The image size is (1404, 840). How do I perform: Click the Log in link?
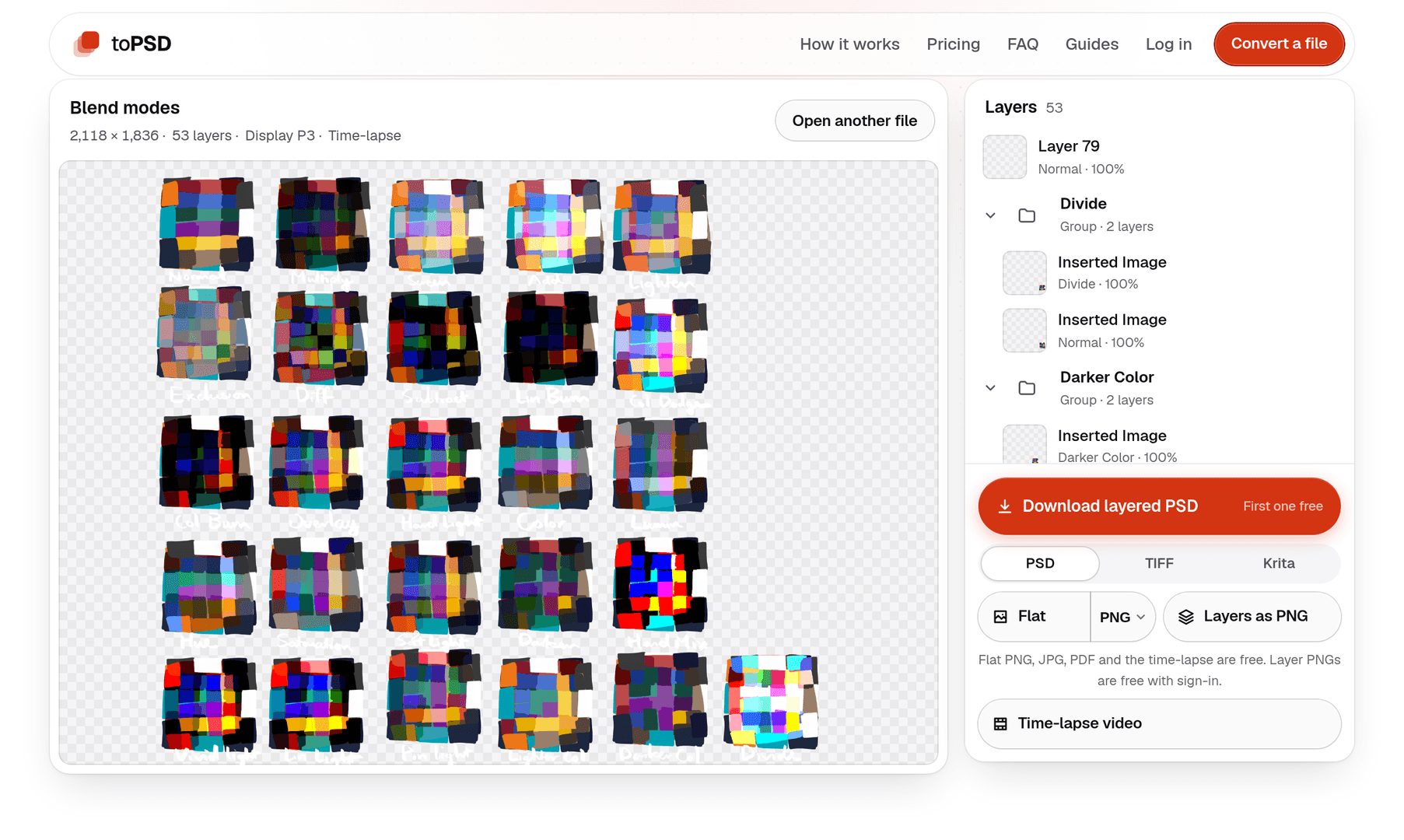[x=1168, y=44]
